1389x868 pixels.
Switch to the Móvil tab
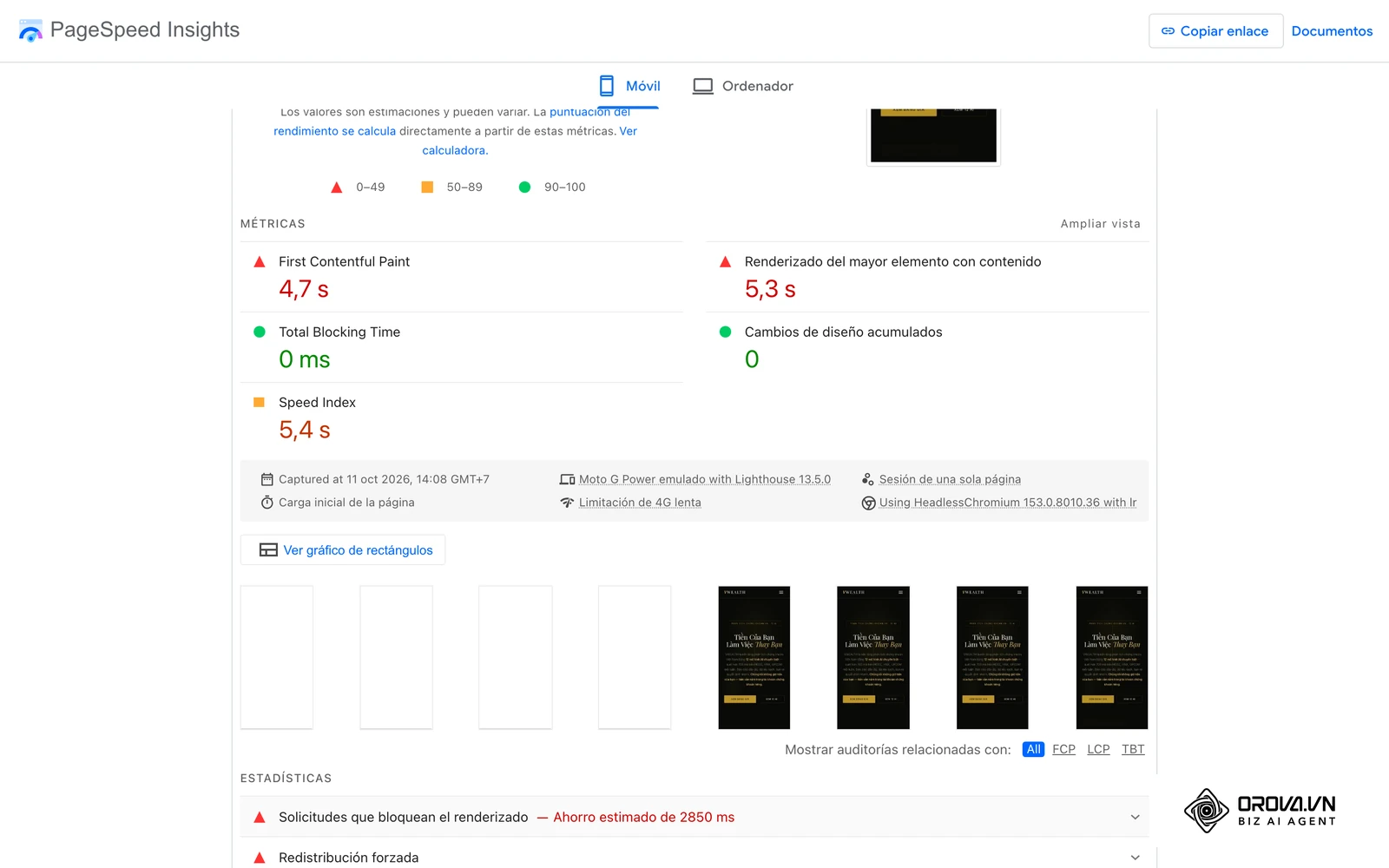[x=629, y=86]
